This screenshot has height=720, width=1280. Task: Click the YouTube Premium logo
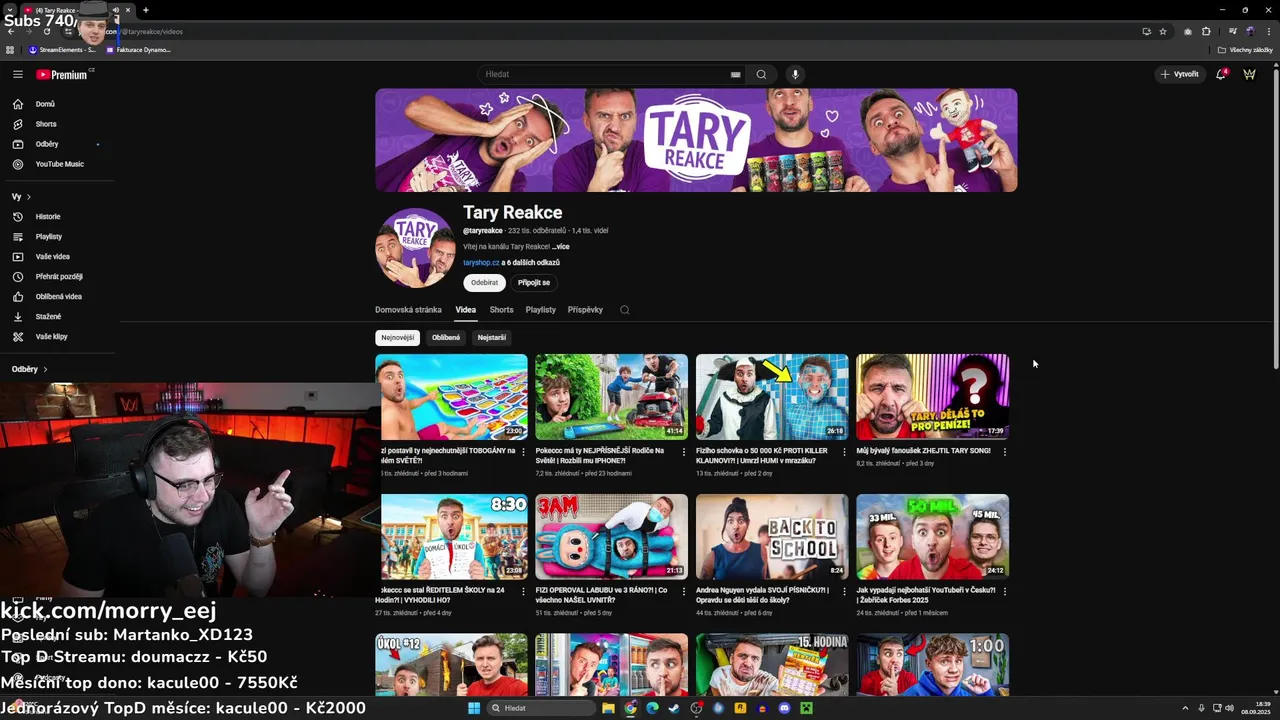(x=62, y=74)
